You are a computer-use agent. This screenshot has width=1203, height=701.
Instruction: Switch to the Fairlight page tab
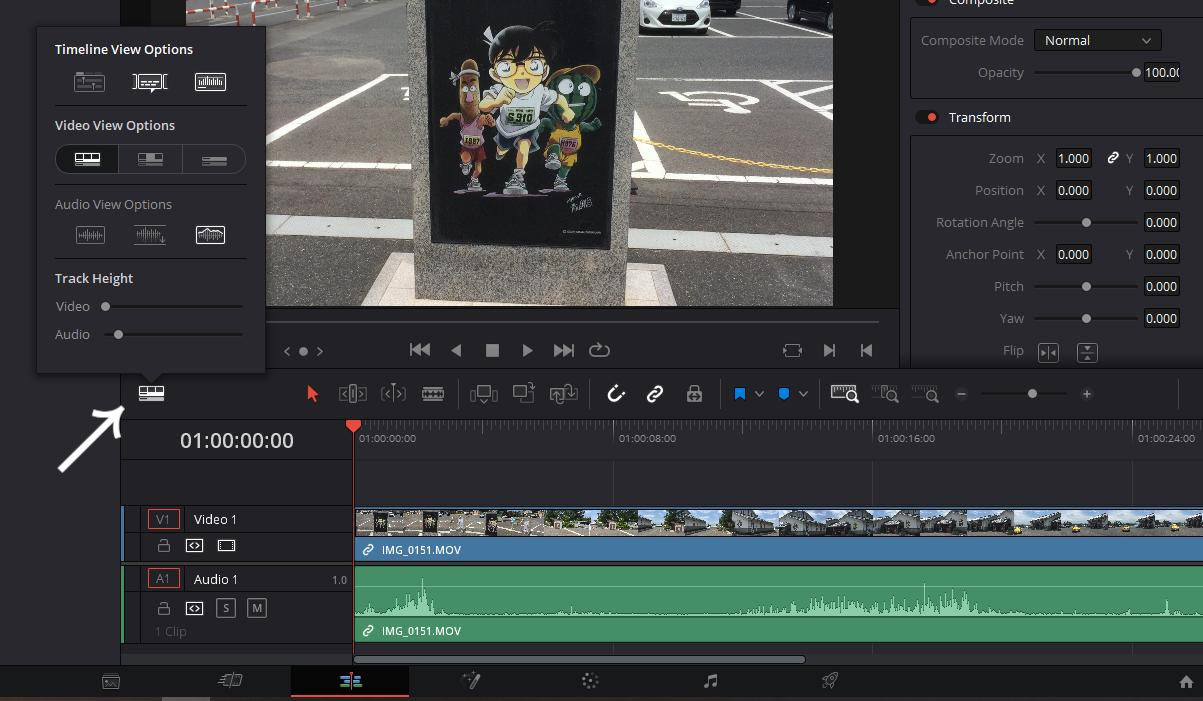pos(710,682)
